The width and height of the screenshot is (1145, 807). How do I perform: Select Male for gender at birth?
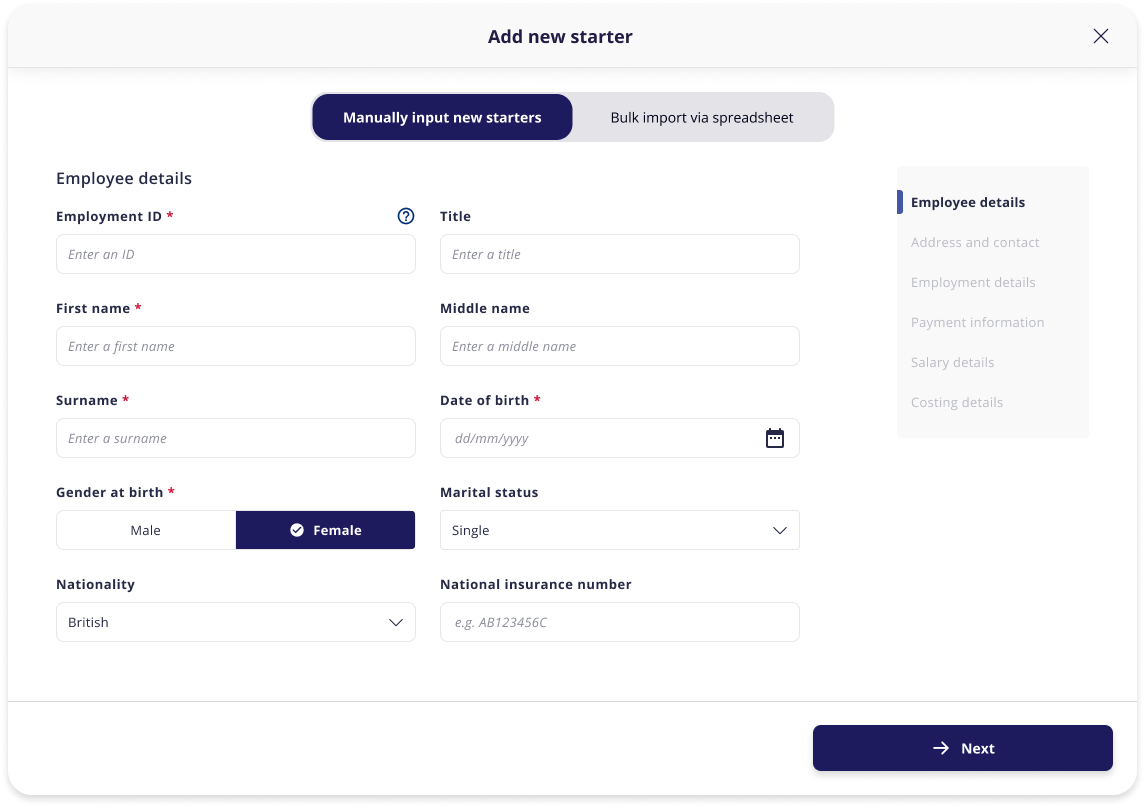pos(146,530)
